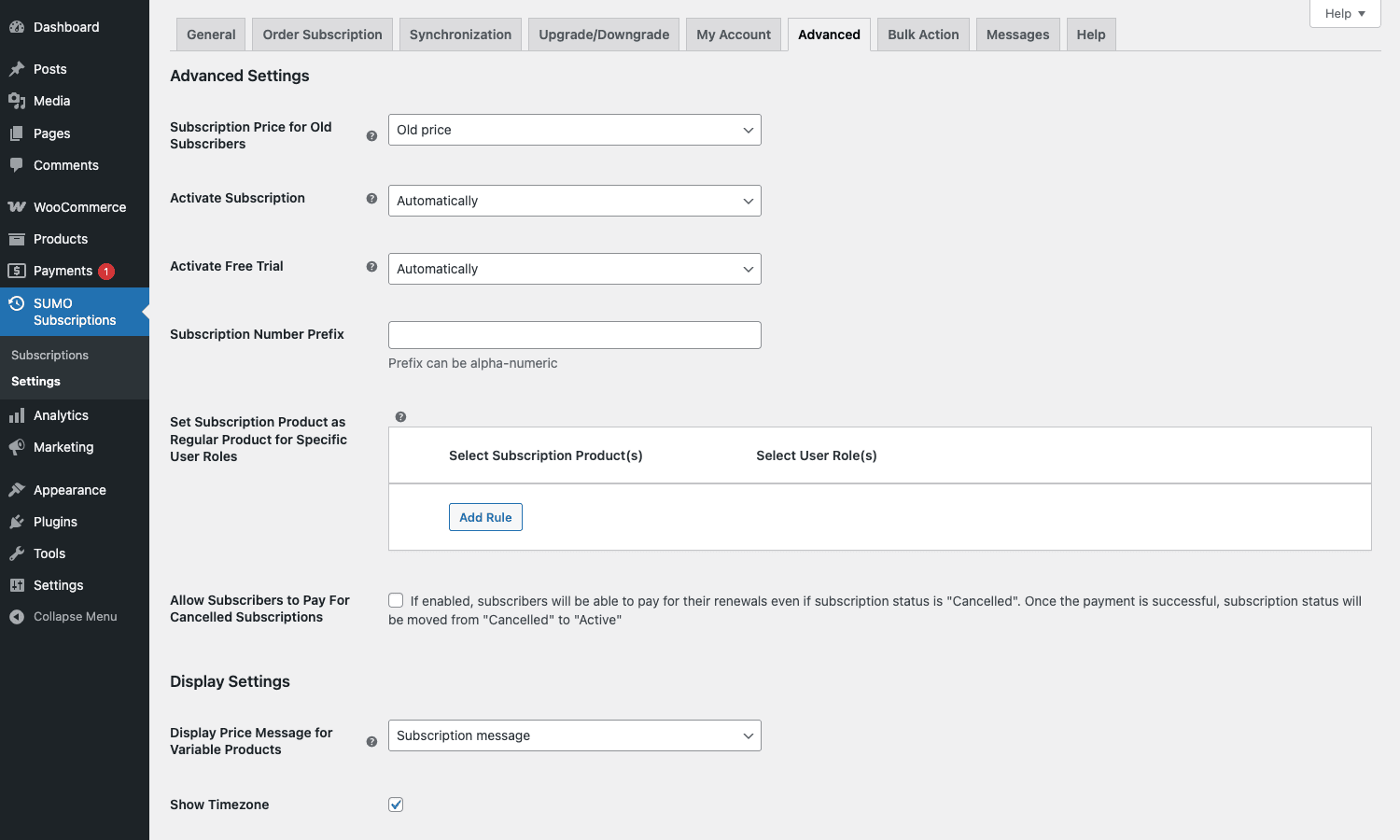Image resolution: width=1400 pixels, height=840 pixels.
Task: Click the Collapse Menu label
Action: click(76, 617)
